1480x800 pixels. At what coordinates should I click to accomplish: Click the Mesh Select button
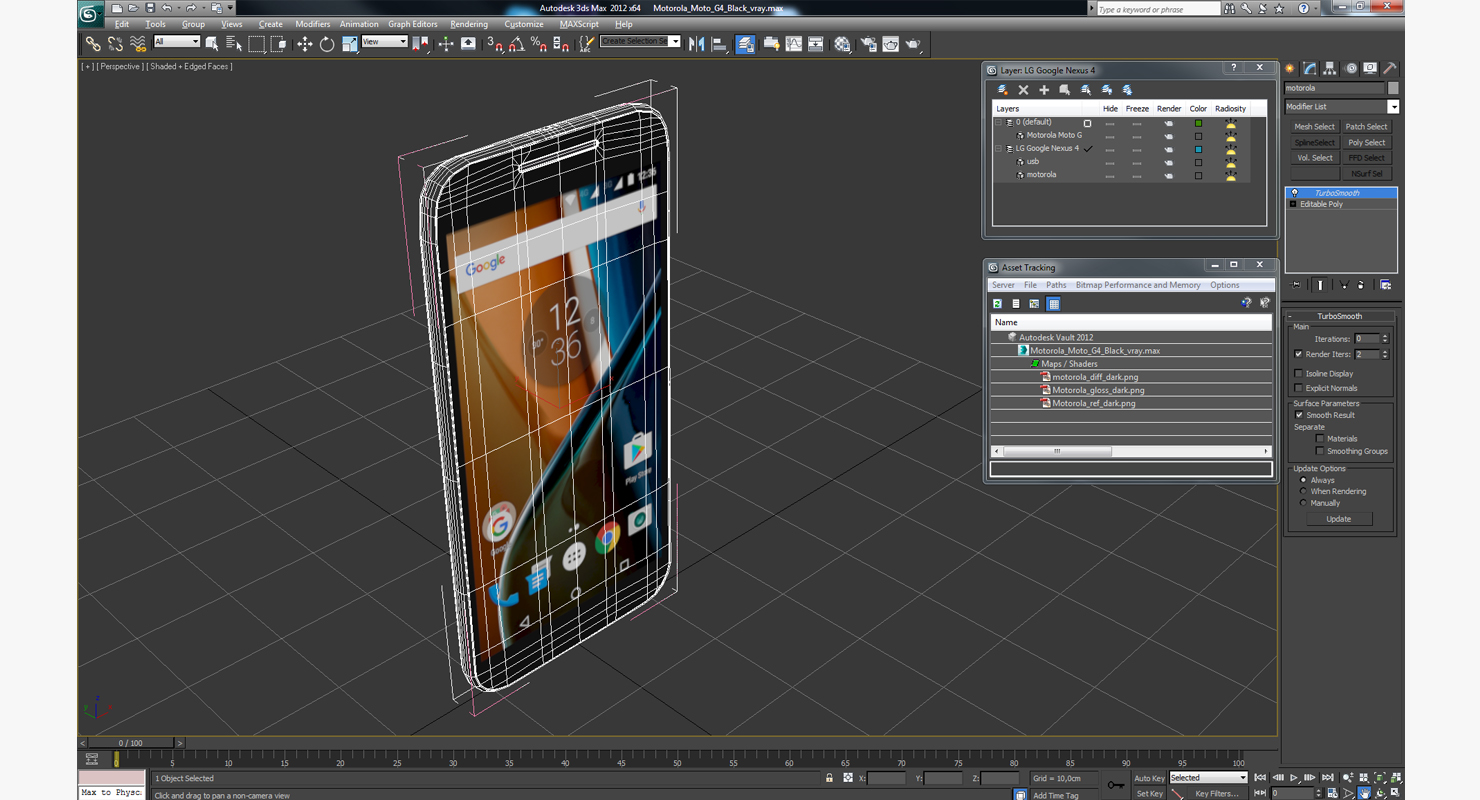point(1314,127)
